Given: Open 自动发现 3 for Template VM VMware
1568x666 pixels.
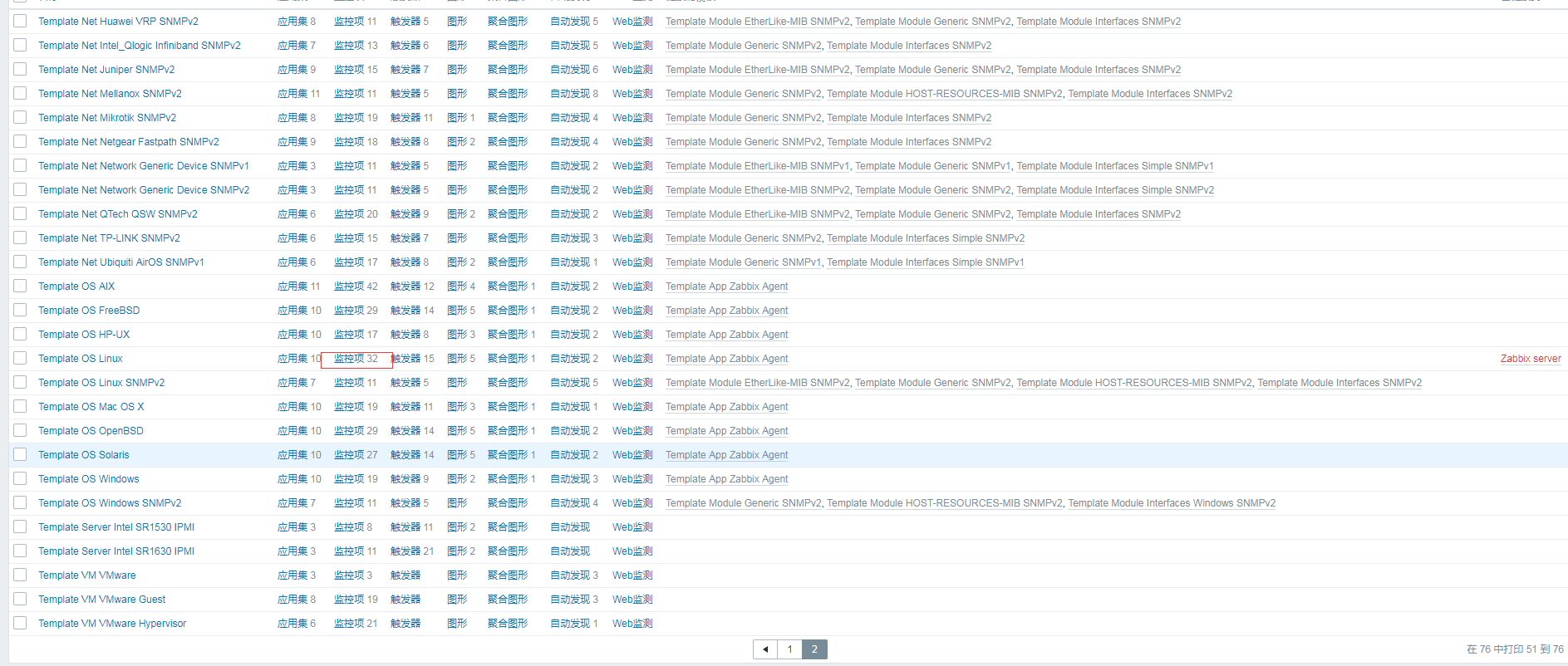Looking at the screenshot, I should [x=574, y=575].
